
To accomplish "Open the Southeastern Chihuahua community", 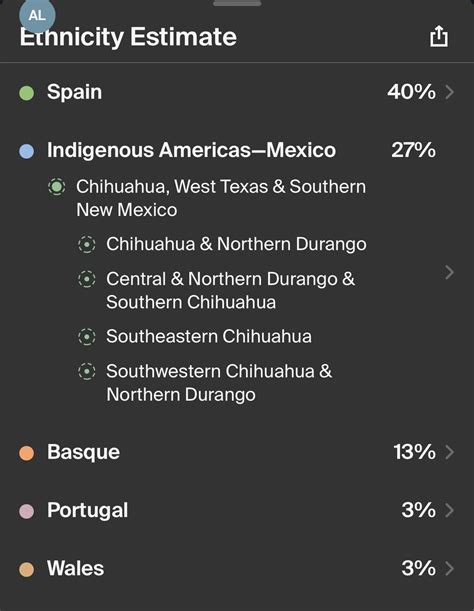I will point(209,337).
